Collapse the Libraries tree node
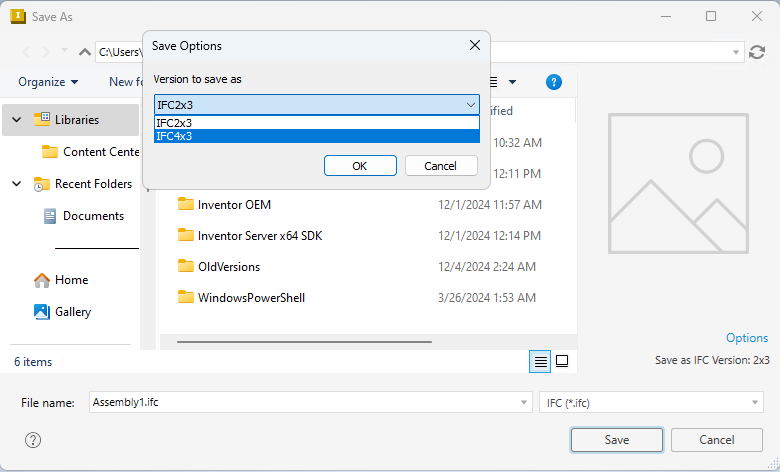780x472 pixels. (16, 120)
